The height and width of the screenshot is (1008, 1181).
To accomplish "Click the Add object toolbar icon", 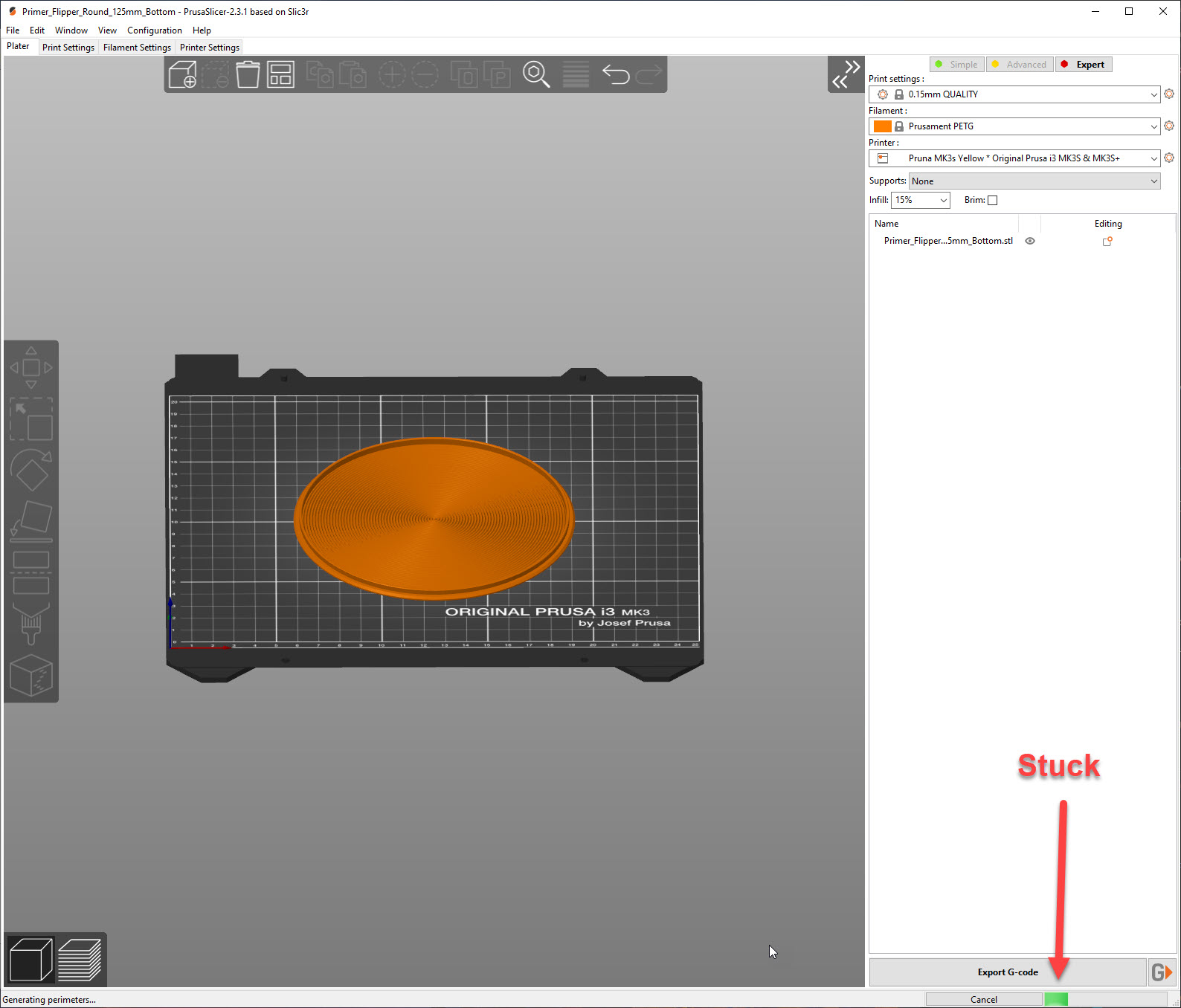I will click(182, 74).
